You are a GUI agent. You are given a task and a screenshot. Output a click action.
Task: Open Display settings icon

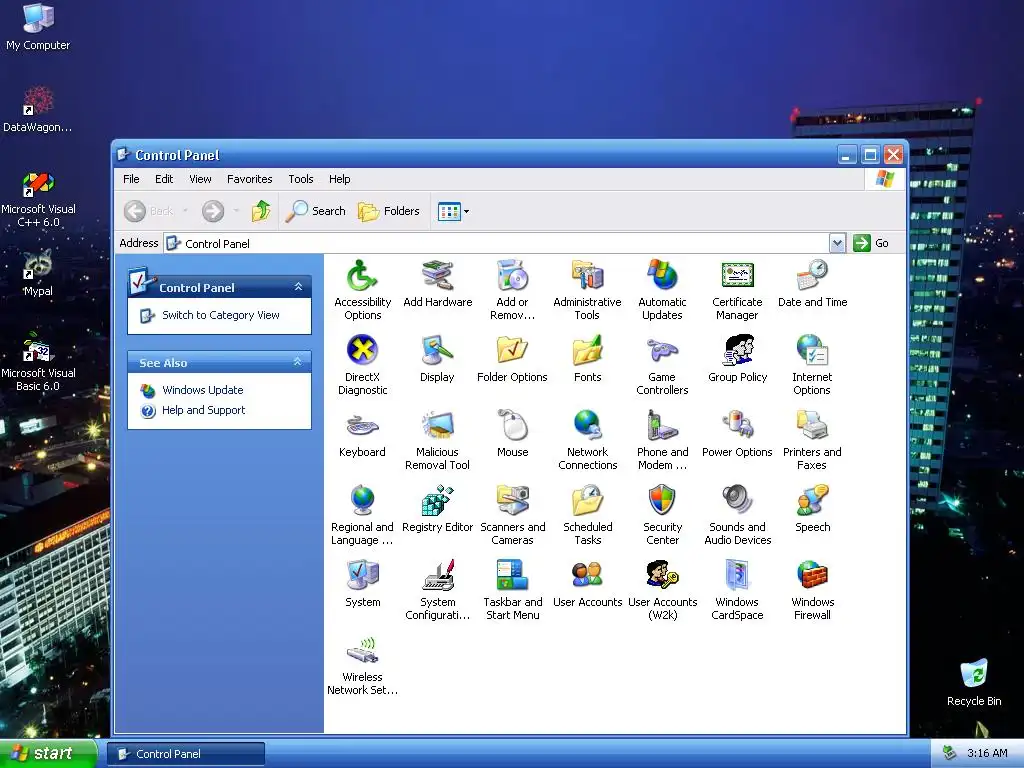pos(438,359)
